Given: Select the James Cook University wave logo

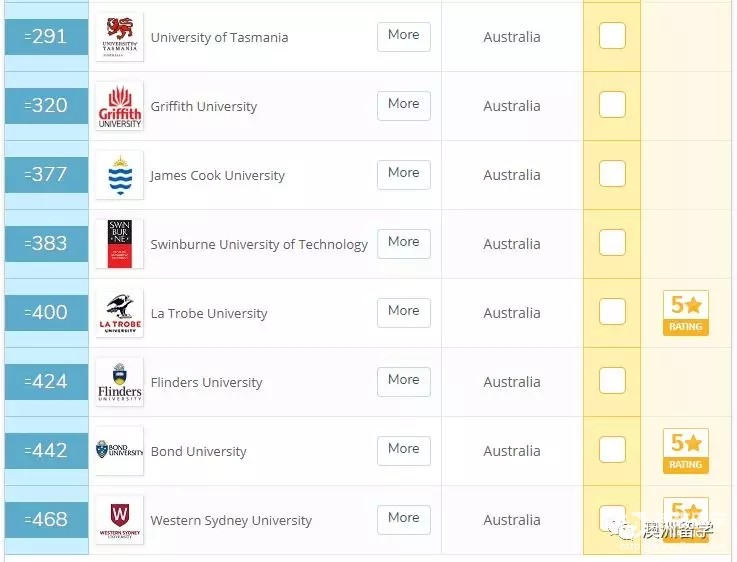Looking at the screenshot, I should pyautogui.click(x=119, y=175).
